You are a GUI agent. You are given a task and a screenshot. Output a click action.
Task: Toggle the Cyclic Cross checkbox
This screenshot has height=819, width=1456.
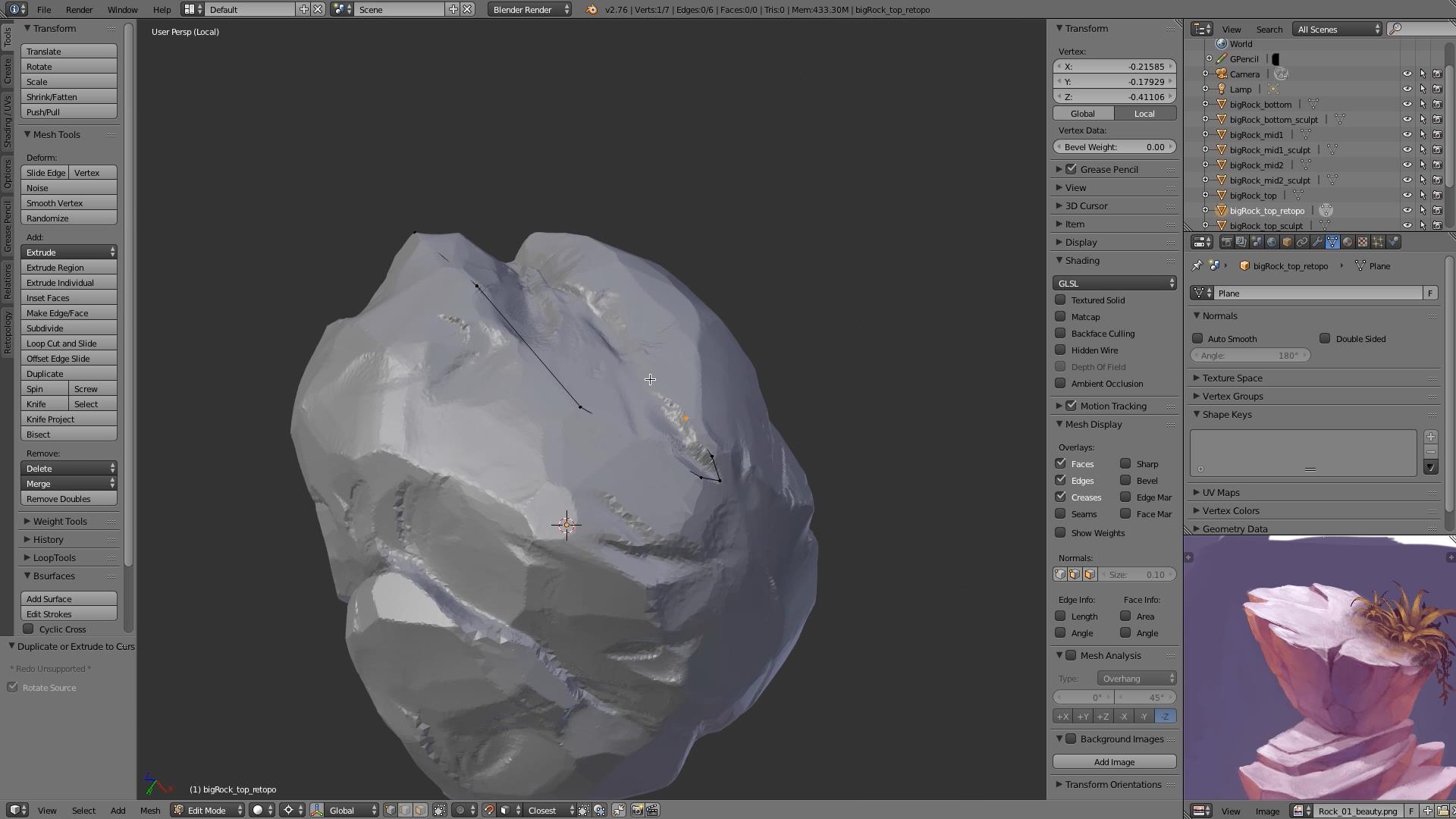coord(29,629)
